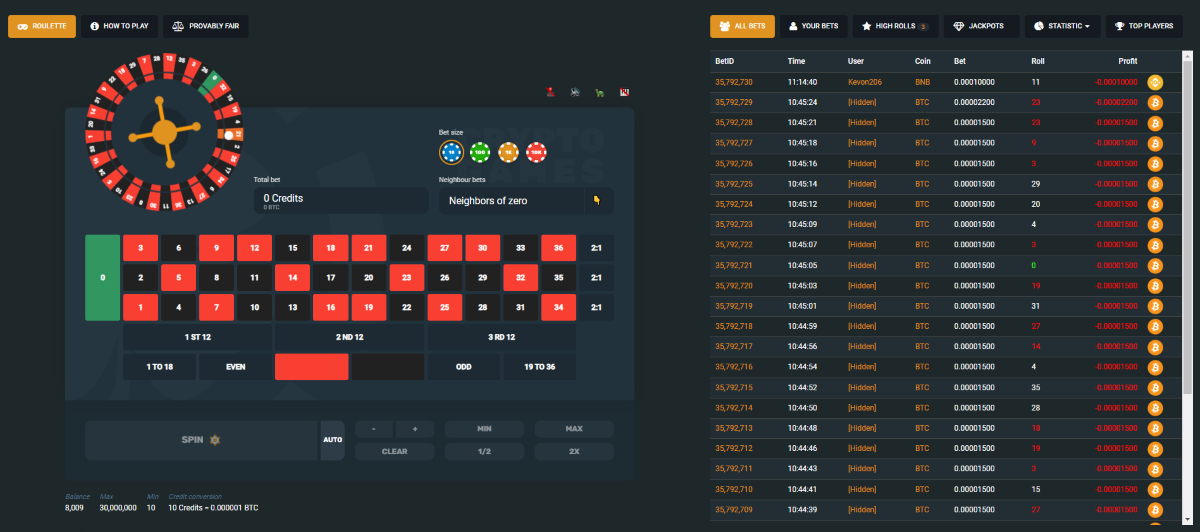
Task: Click the Bitcoin icon in row 35,792,721
Action: (x=1154, y=266)
